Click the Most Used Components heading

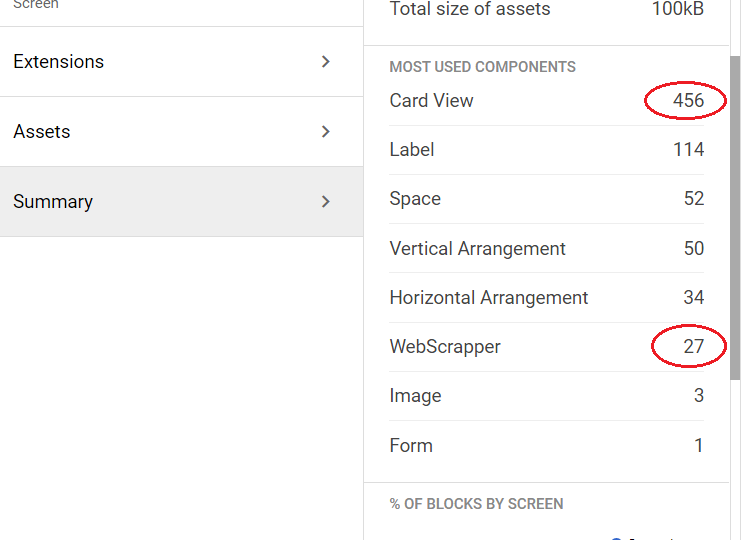pyautogui.click(x=482, y=67)
